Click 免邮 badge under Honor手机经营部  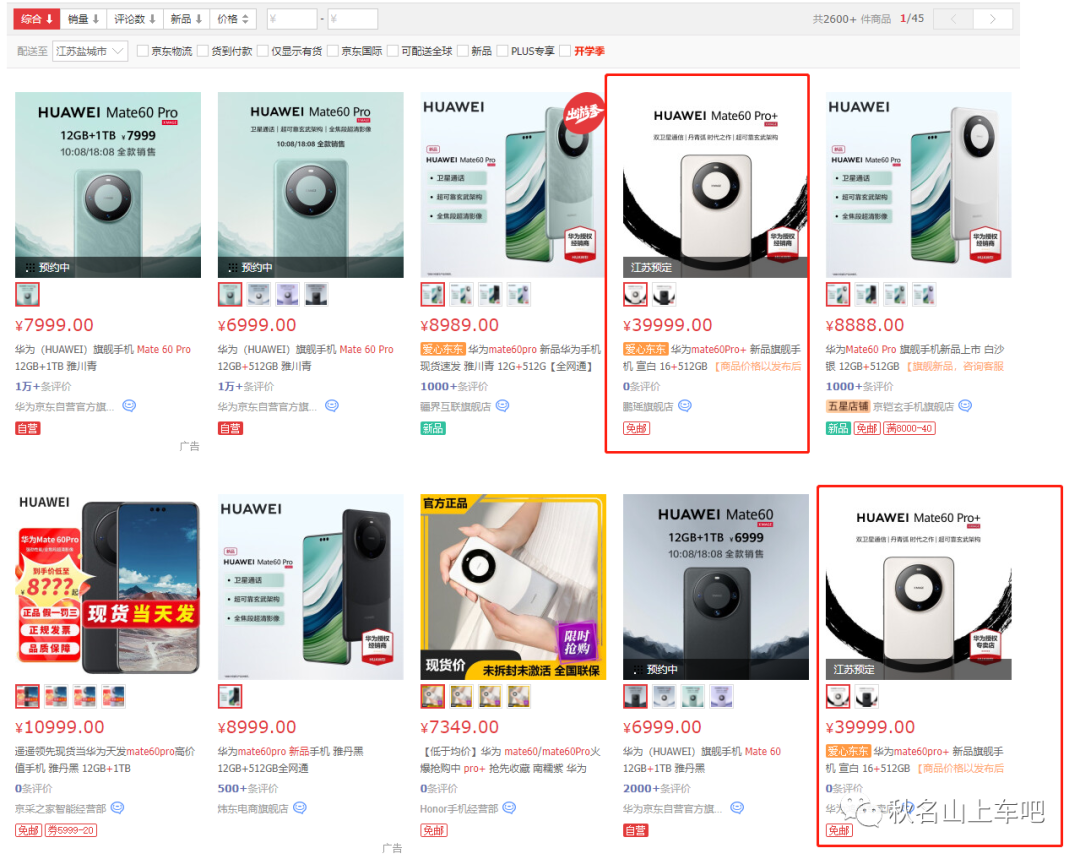coord(433,830)
